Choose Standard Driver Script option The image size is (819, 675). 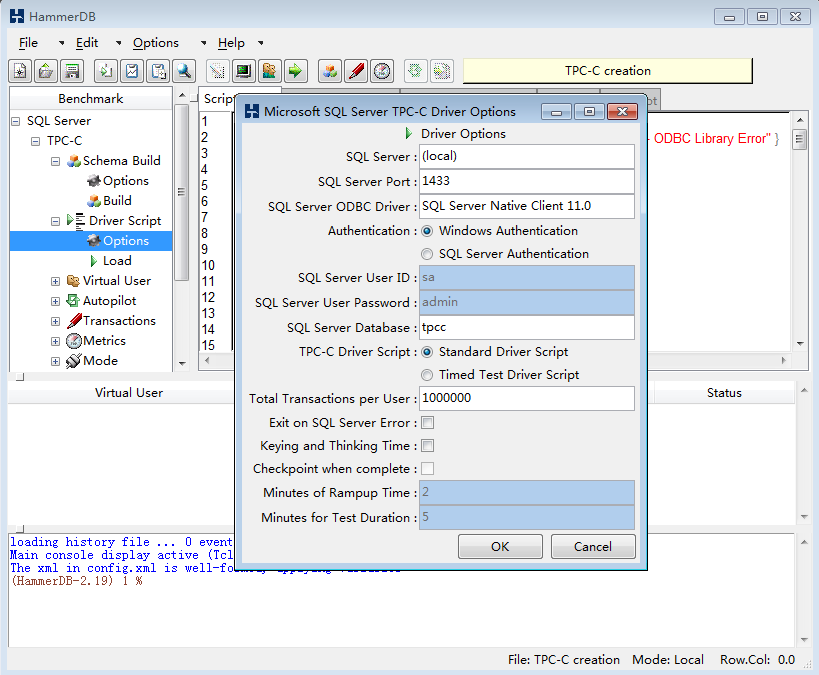pyautogui.click(x=427, y=352)
